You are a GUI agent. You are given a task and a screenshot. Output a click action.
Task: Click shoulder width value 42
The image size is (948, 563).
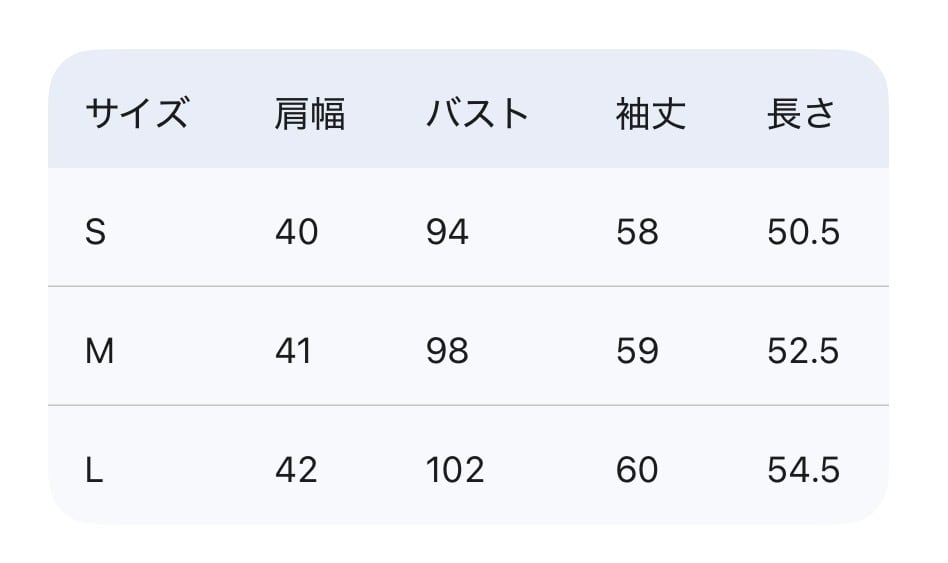click(296, 470)
